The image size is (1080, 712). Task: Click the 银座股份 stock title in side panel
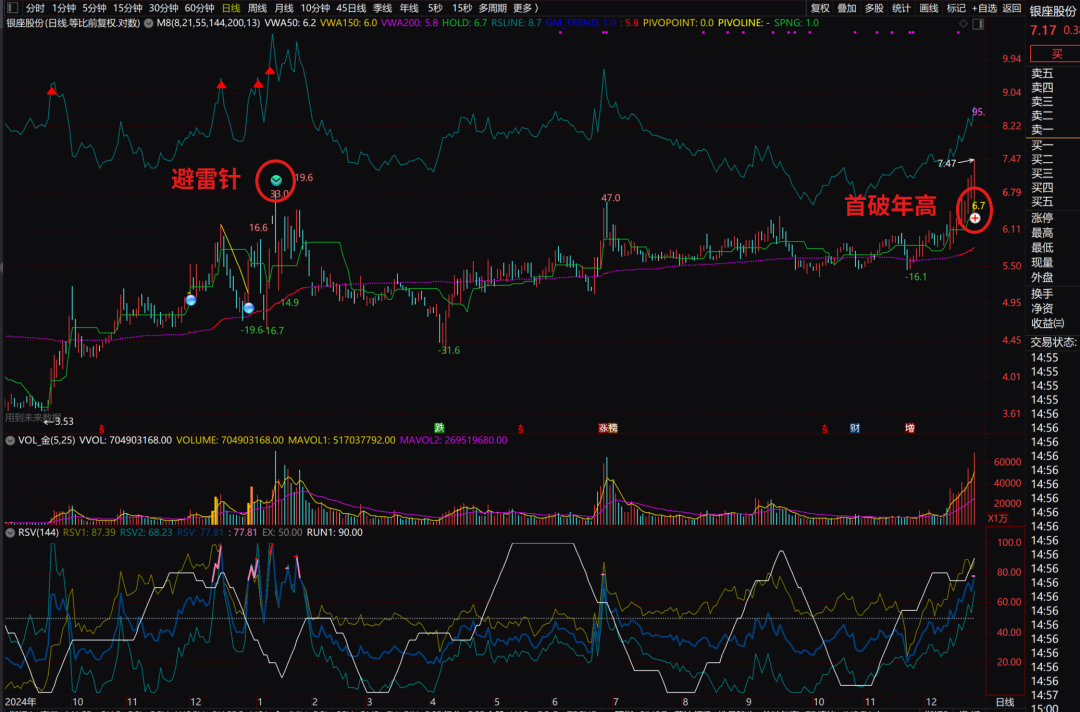[1053, 11]
